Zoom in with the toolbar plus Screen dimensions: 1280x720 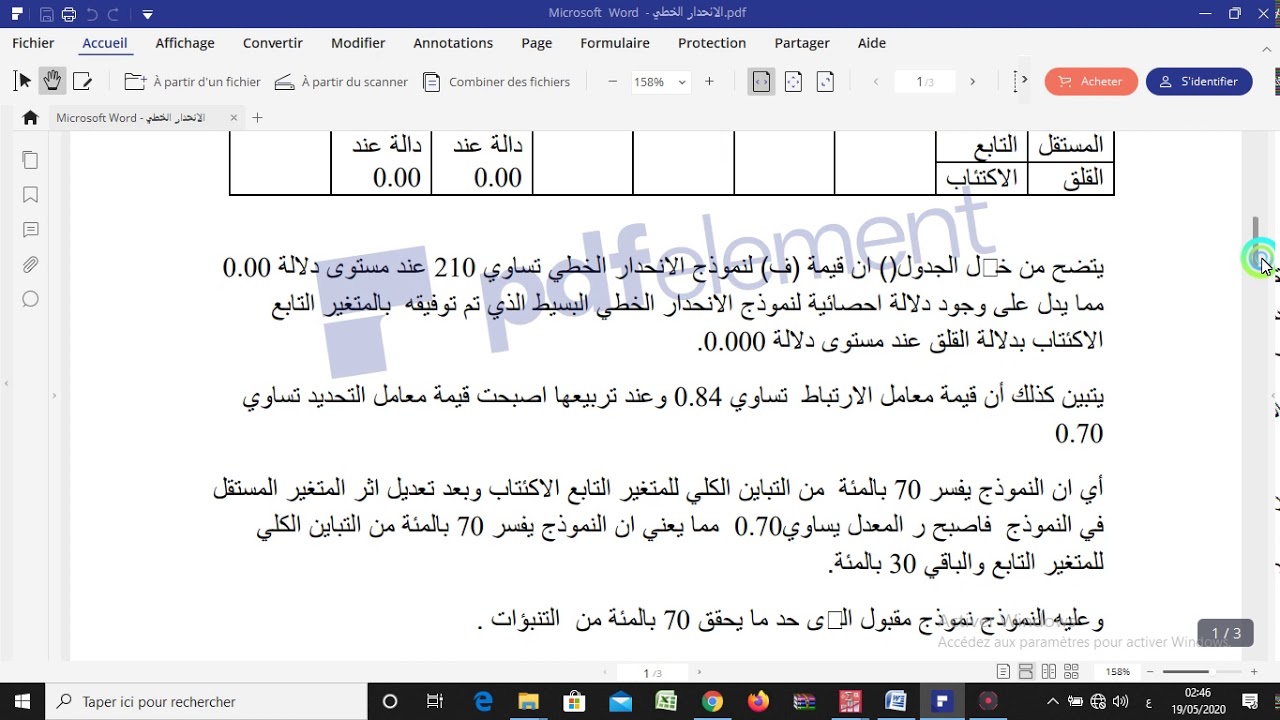click(x=709, y=82)
